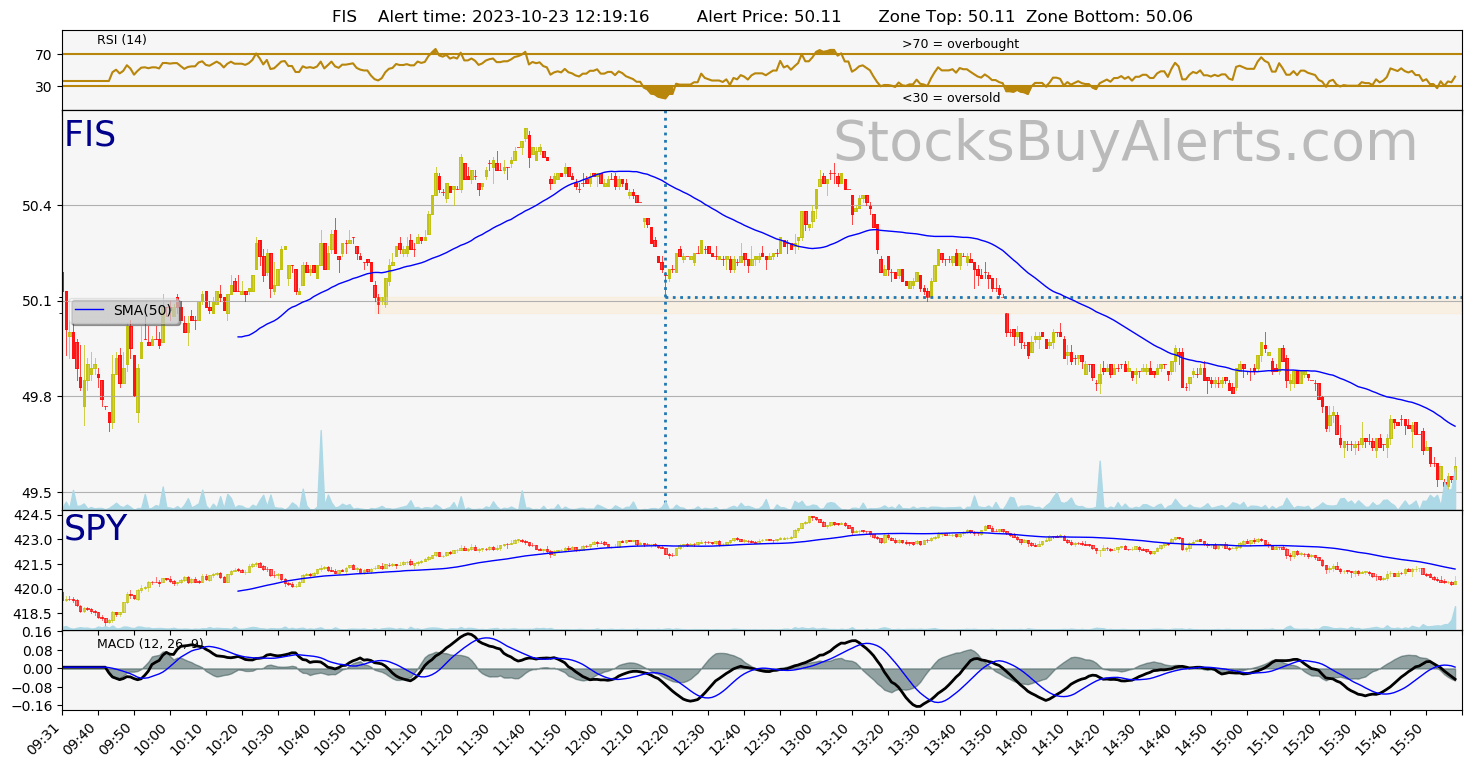Click the SPY ticker label
Screen dimensions: 1477x768
[x=95, y=529]
